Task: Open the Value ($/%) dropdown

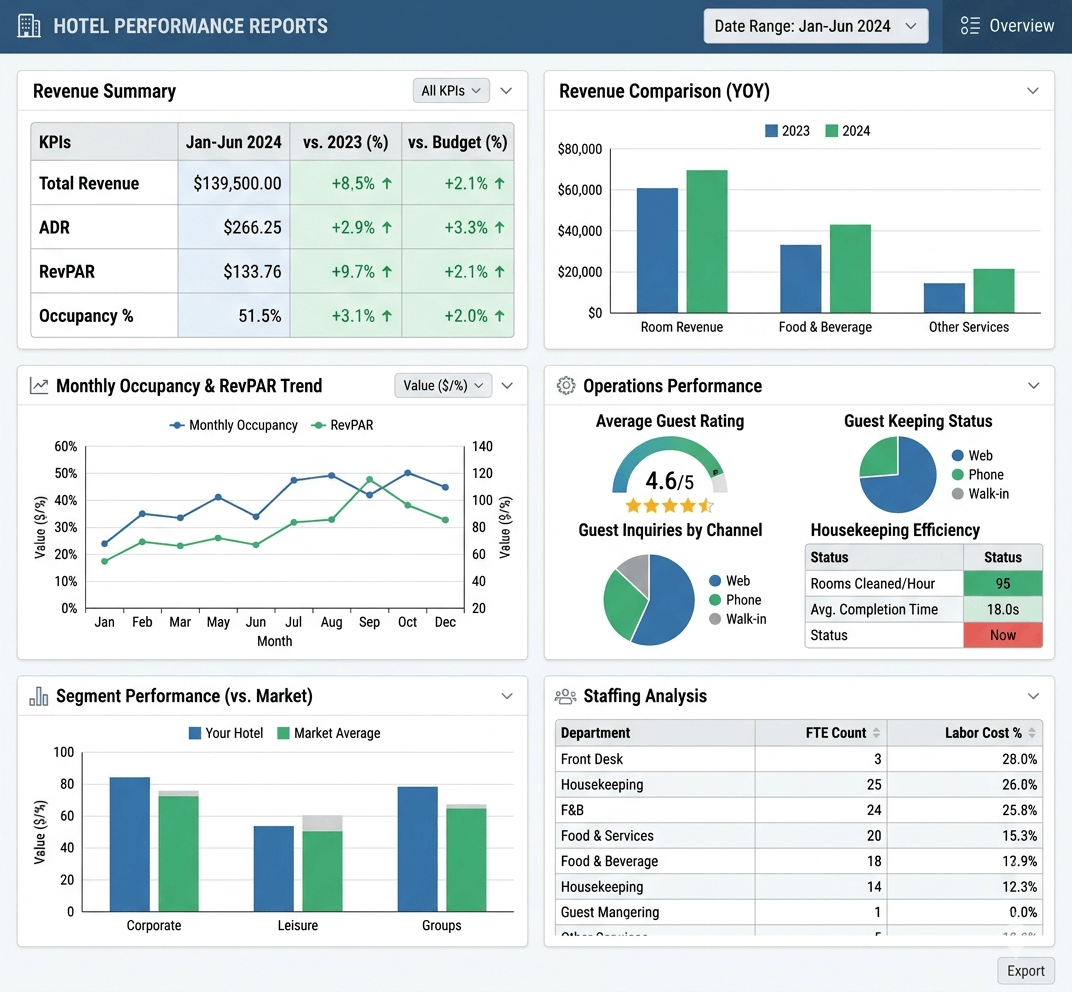Action: coord(443,386)
